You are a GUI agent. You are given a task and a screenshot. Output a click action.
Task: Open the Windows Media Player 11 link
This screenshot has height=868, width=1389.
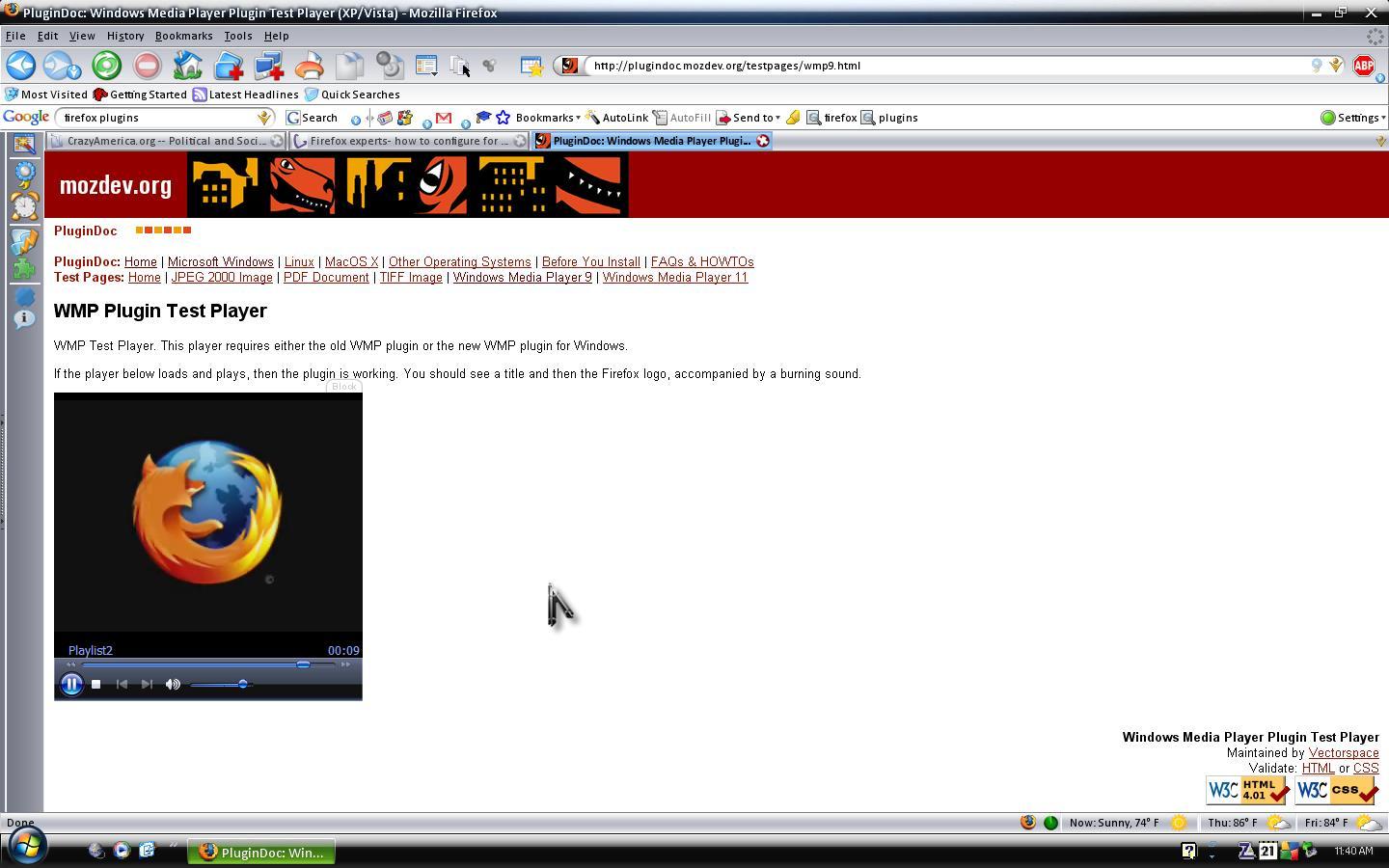point(675,277)
